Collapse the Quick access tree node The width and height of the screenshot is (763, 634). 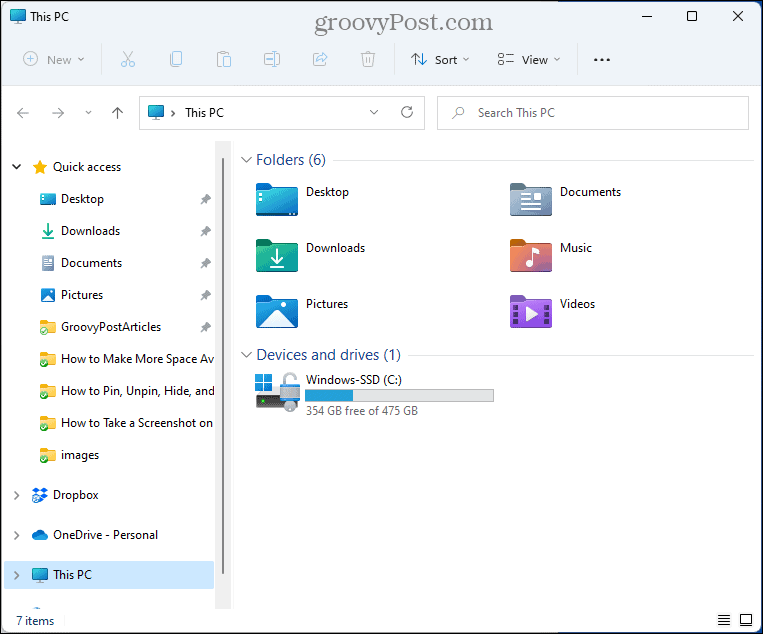click(17, 167)
